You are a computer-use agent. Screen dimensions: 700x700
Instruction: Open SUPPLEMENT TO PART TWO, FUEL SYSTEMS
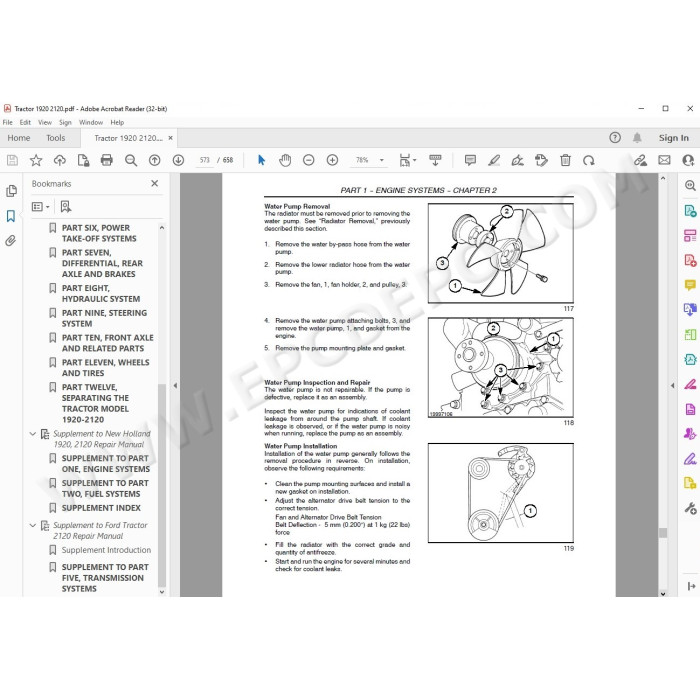click(105, 489)
